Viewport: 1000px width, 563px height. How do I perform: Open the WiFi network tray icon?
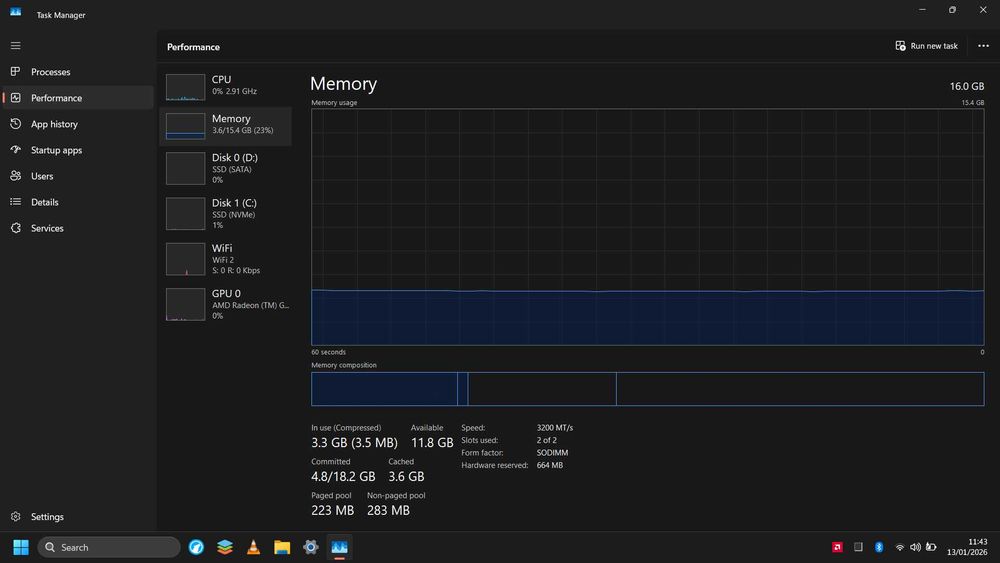click(899, 547)
